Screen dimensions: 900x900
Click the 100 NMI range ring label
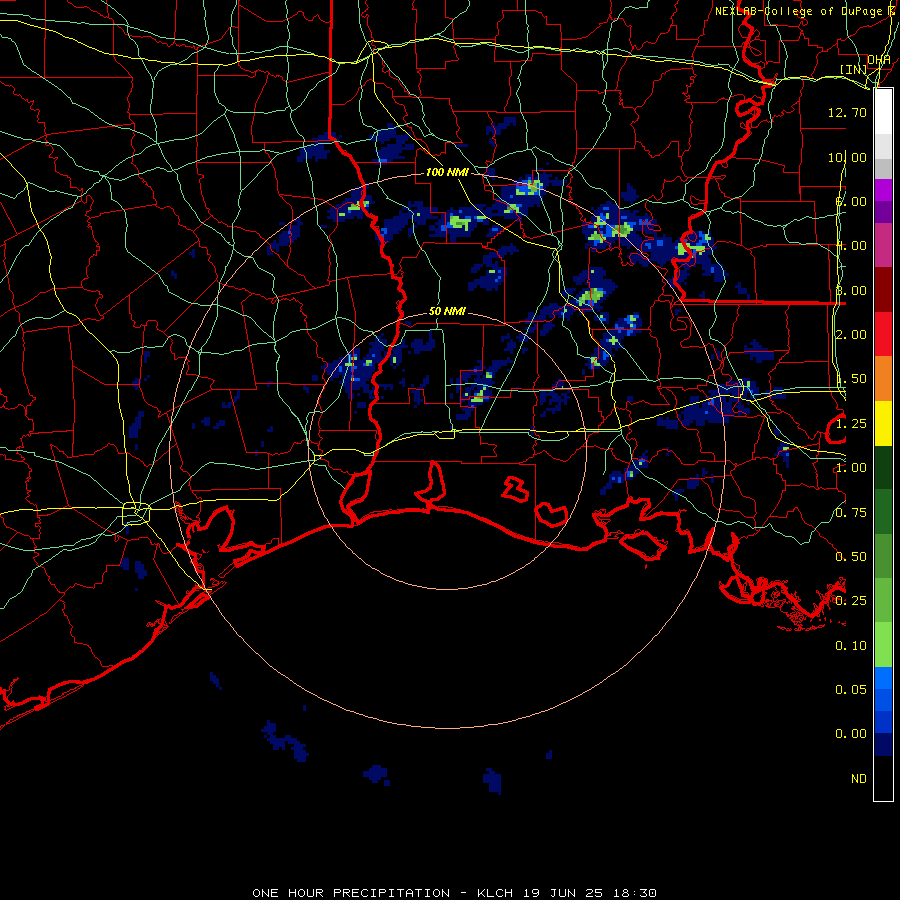click(x=447, y=172)
